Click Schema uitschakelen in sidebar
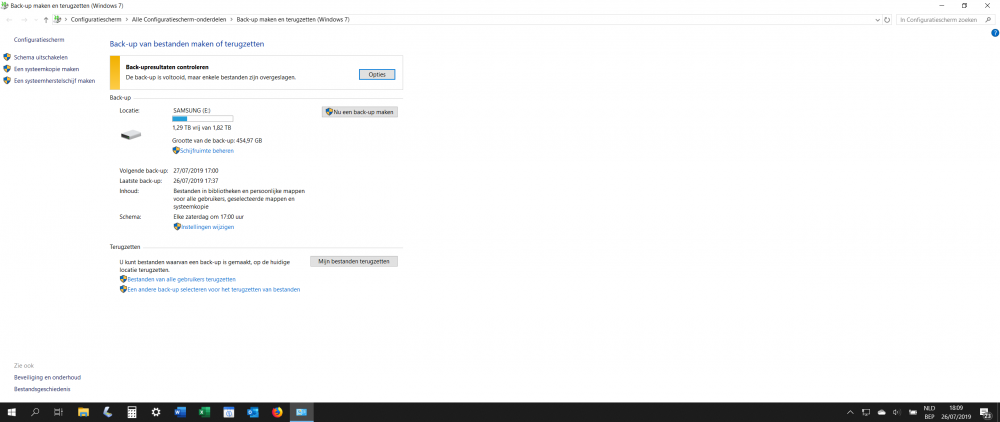This screenshot has height=422, width=1000. [x=41, y=57]
